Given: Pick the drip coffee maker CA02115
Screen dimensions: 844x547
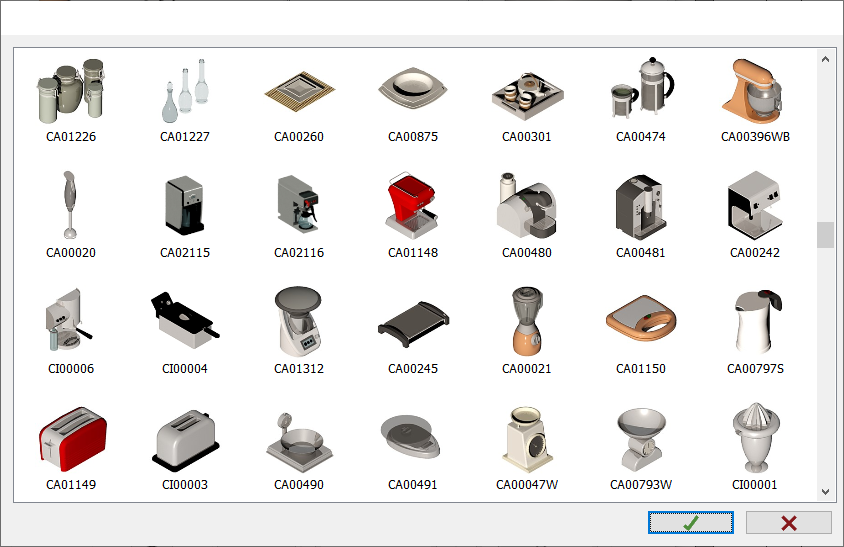Looking at the screenshot, I should [x=184, y=205].
